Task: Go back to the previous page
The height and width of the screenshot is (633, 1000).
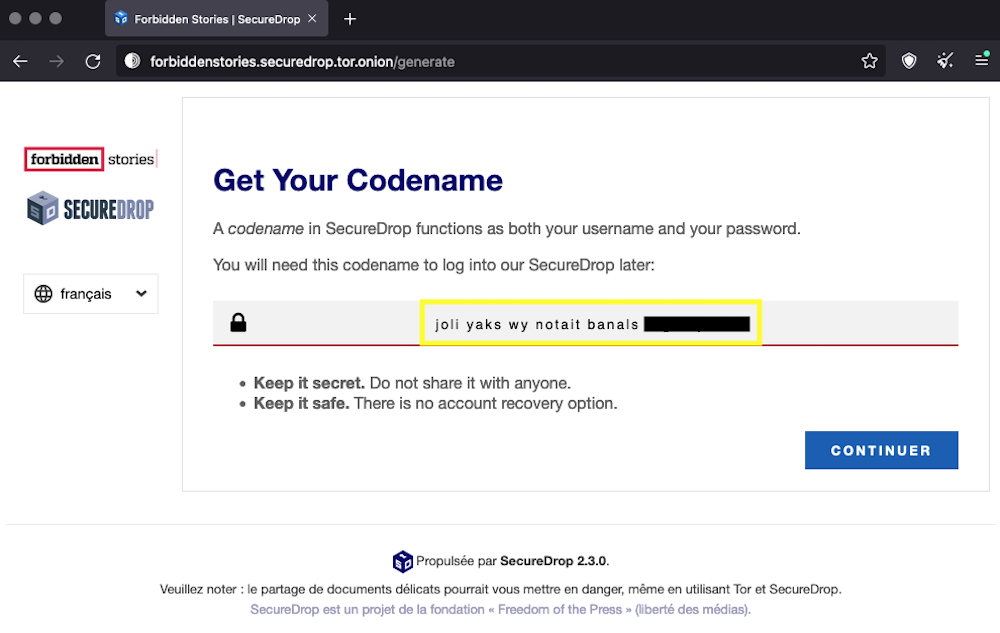Action: coord(20,61)
